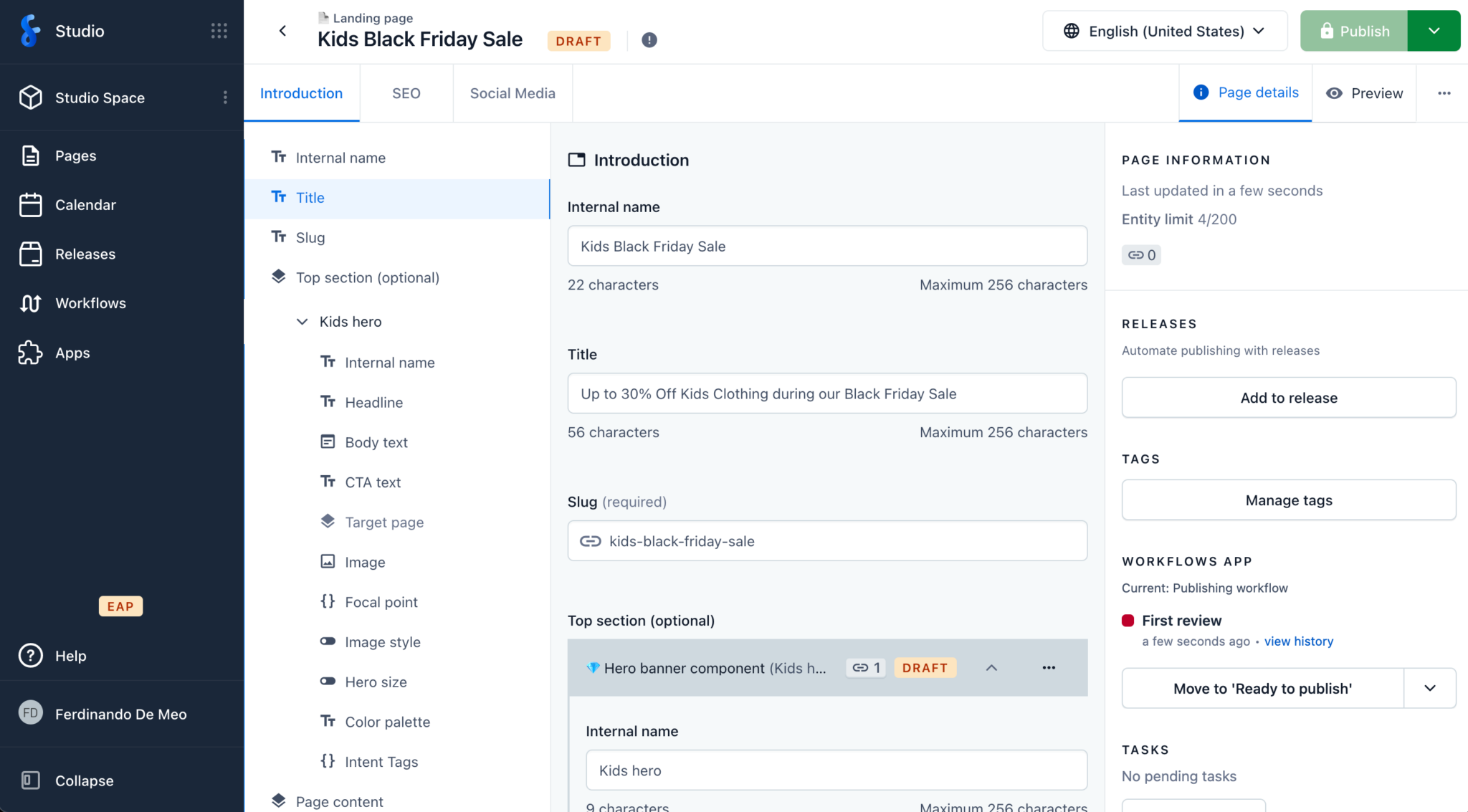Click the First review status indicator
1468x812 pixels.
point(1128,621)
